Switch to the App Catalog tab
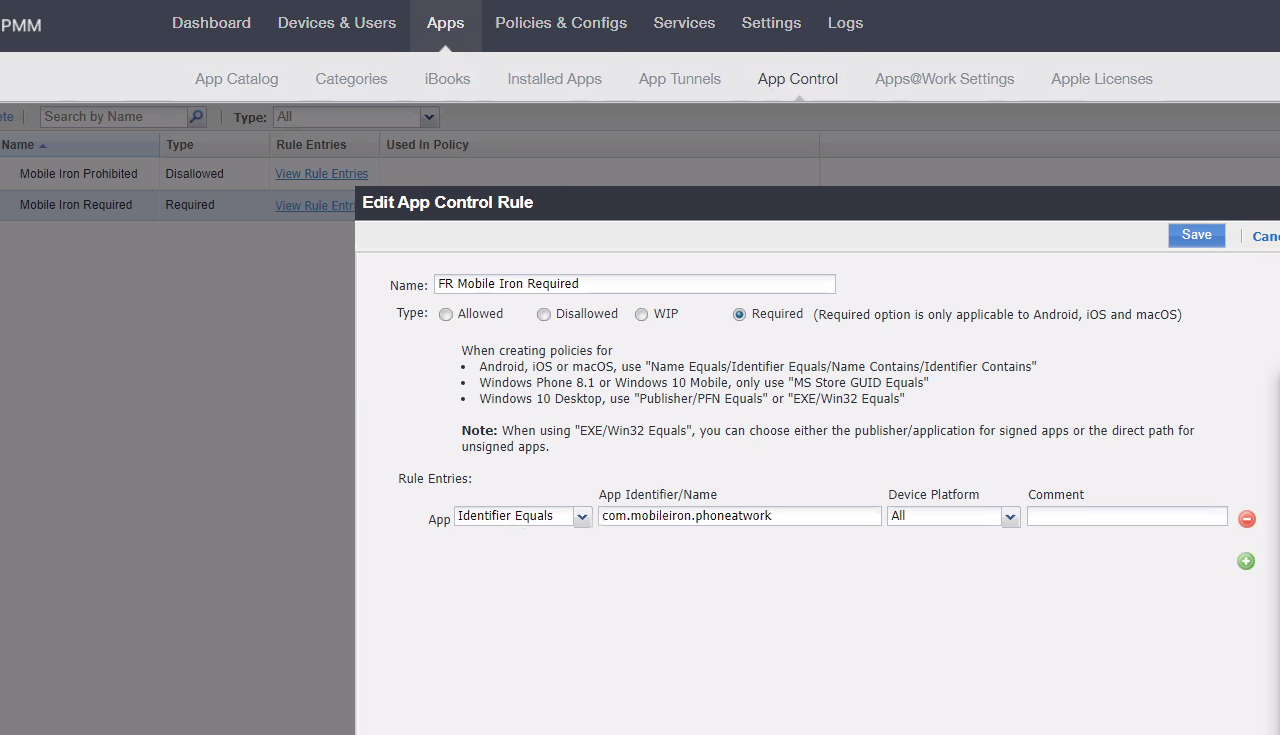 tap(236, 78)
